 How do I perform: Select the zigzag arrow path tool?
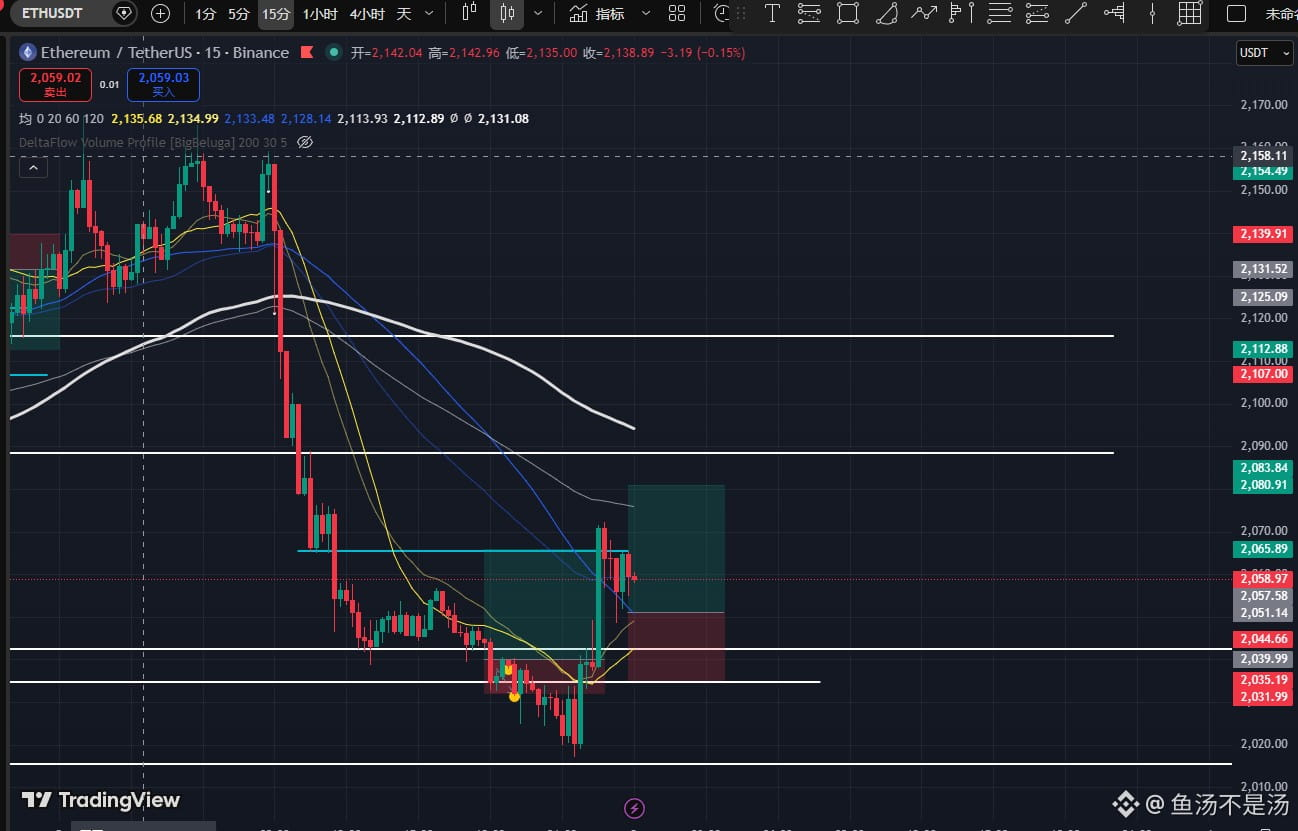click(x=924, y=14)
